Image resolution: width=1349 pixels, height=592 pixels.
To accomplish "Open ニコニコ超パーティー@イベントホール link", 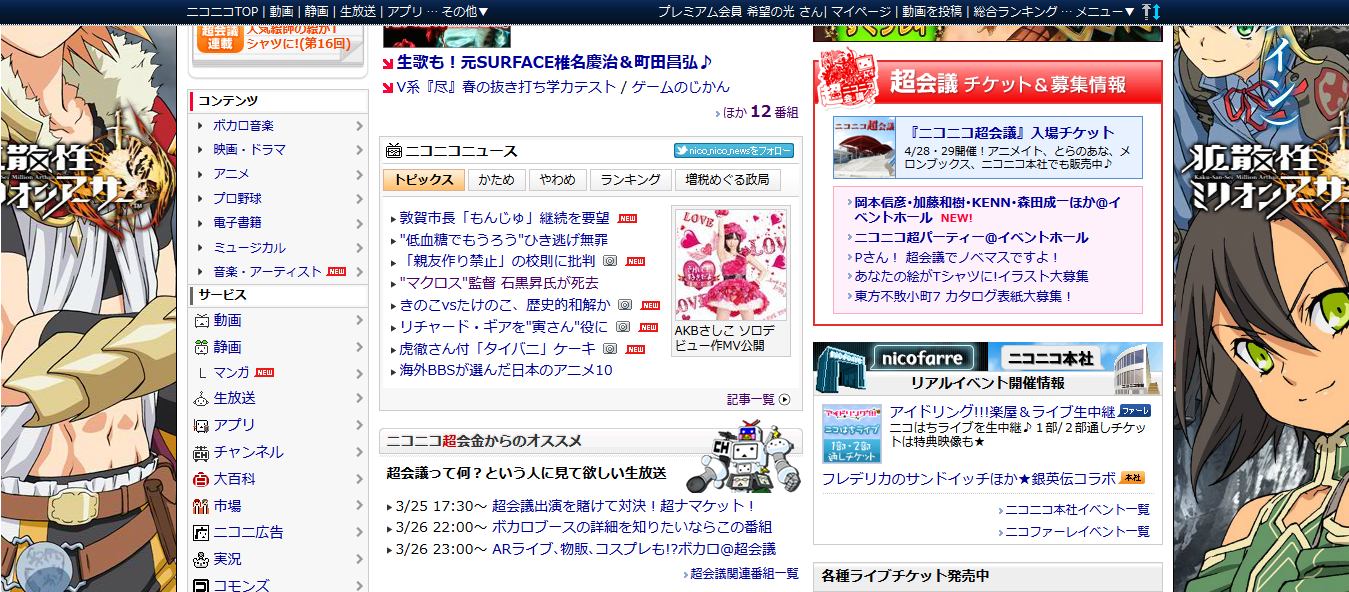I will [971, 238].
